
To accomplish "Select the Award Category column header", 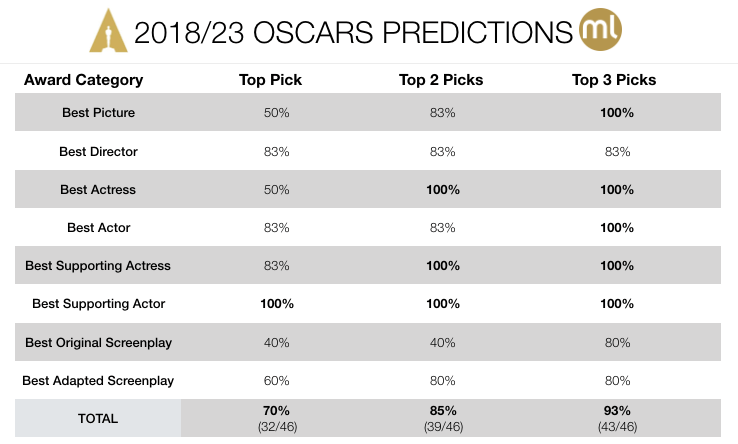I will [x=83, y=80].
